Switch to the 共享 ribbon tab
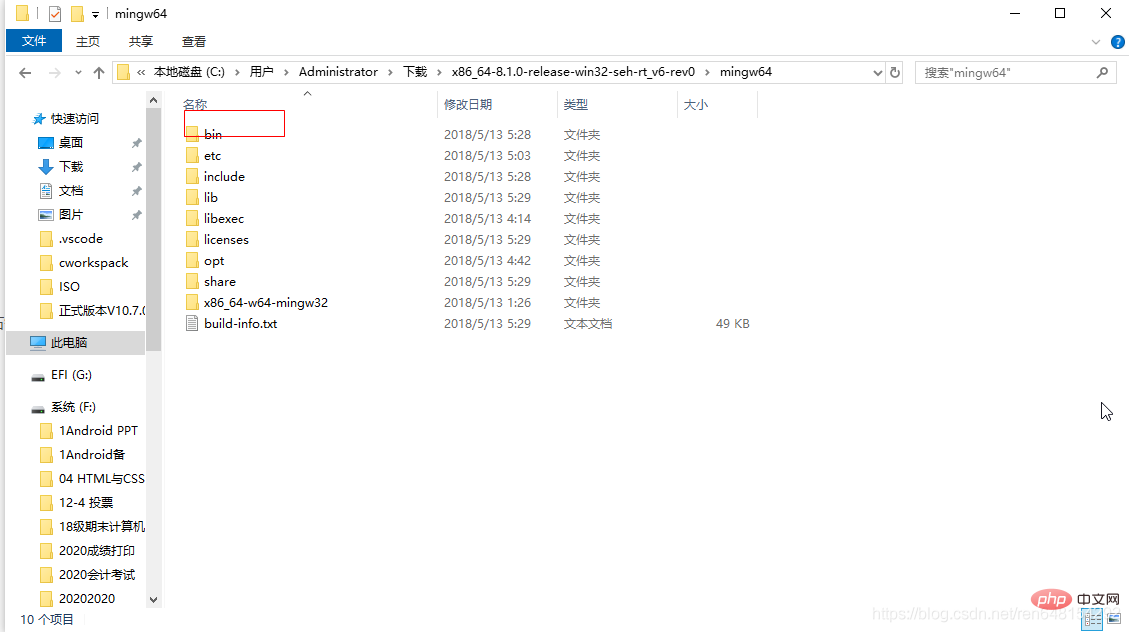This screenshot has height=632, width=1130. (141, 42)
